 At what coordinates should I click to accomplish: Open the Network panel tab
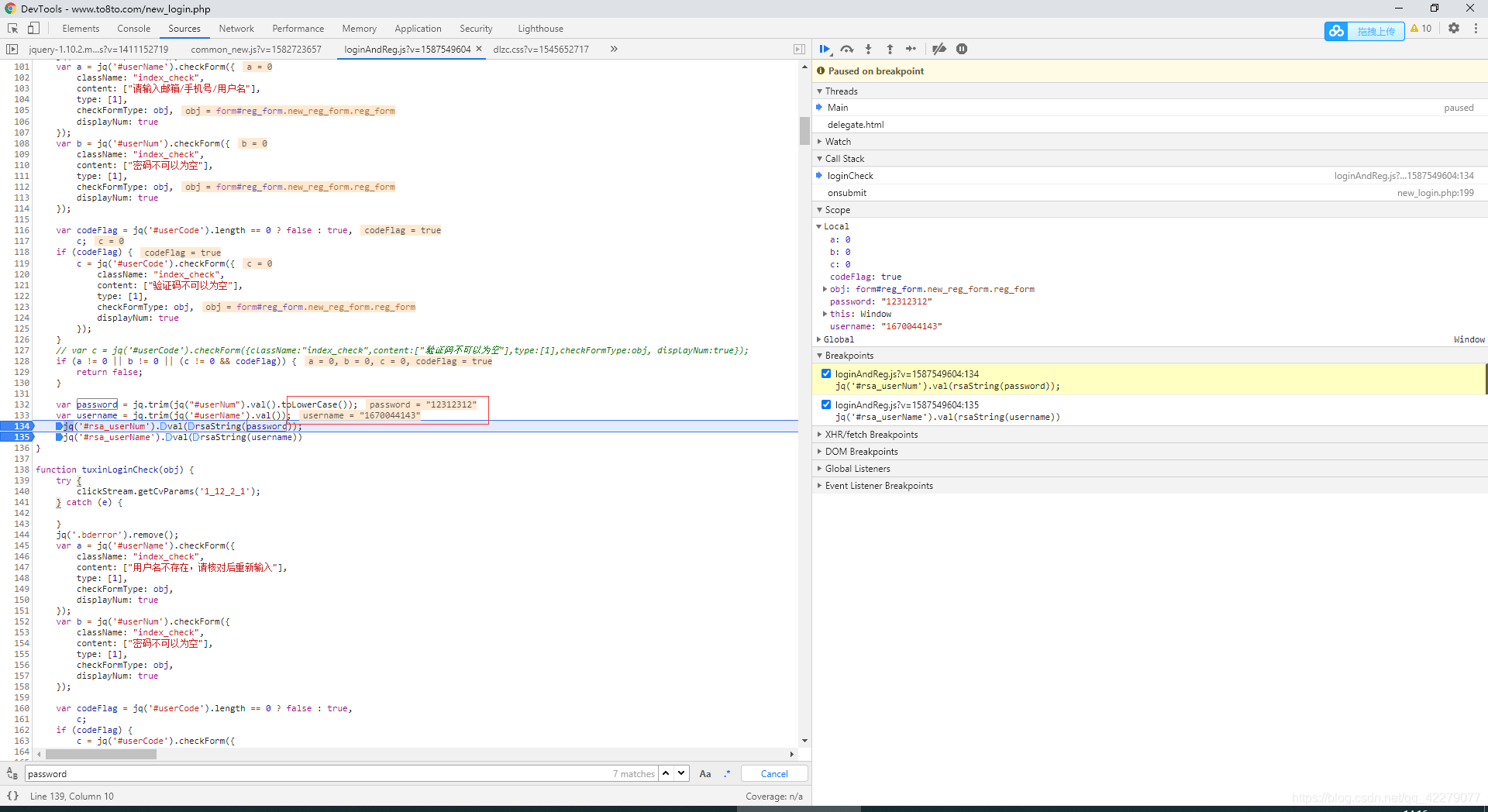coord(236,29)
